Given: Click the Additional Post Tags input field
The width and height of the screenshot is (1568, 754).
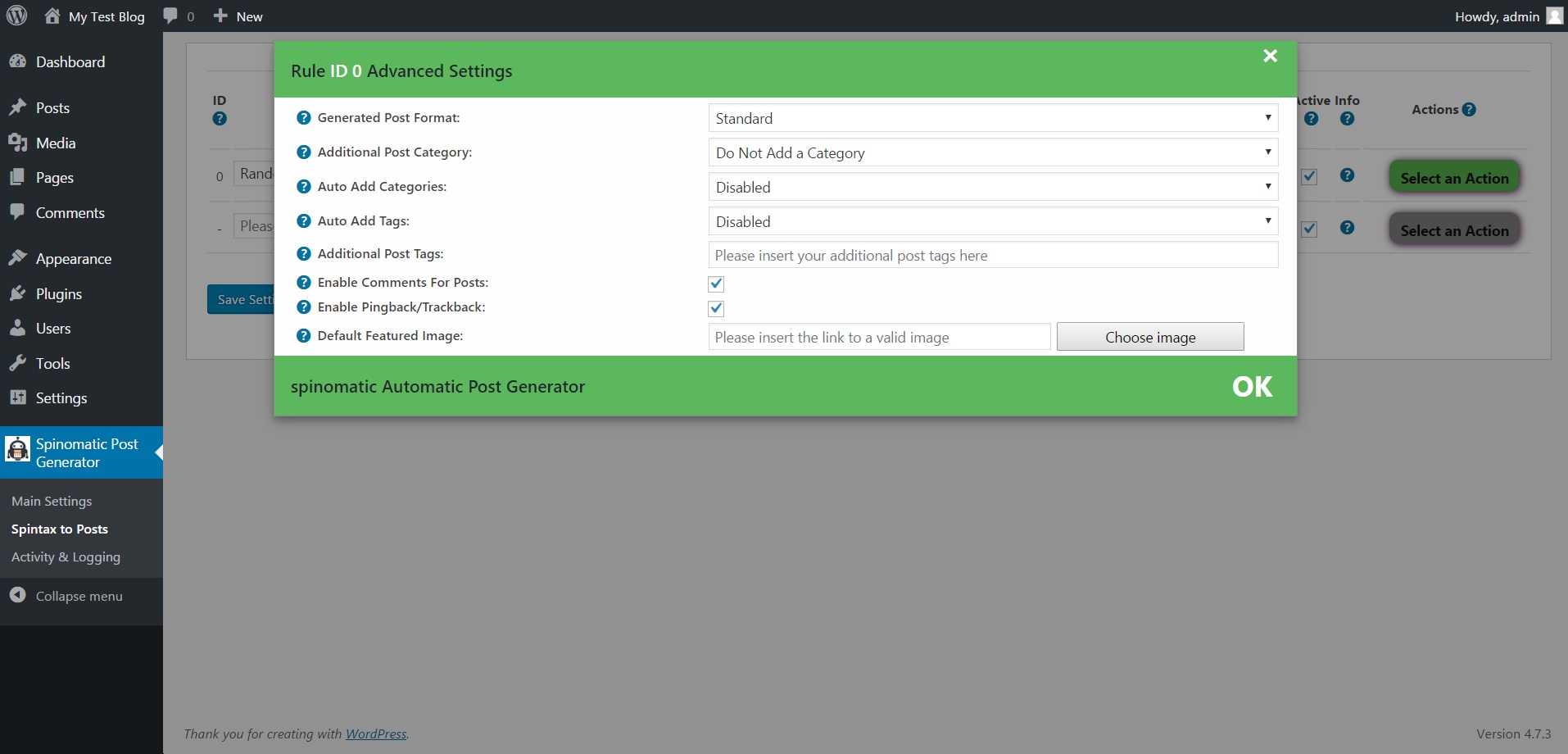Looking at the screenshot, I should pos(991,255).
